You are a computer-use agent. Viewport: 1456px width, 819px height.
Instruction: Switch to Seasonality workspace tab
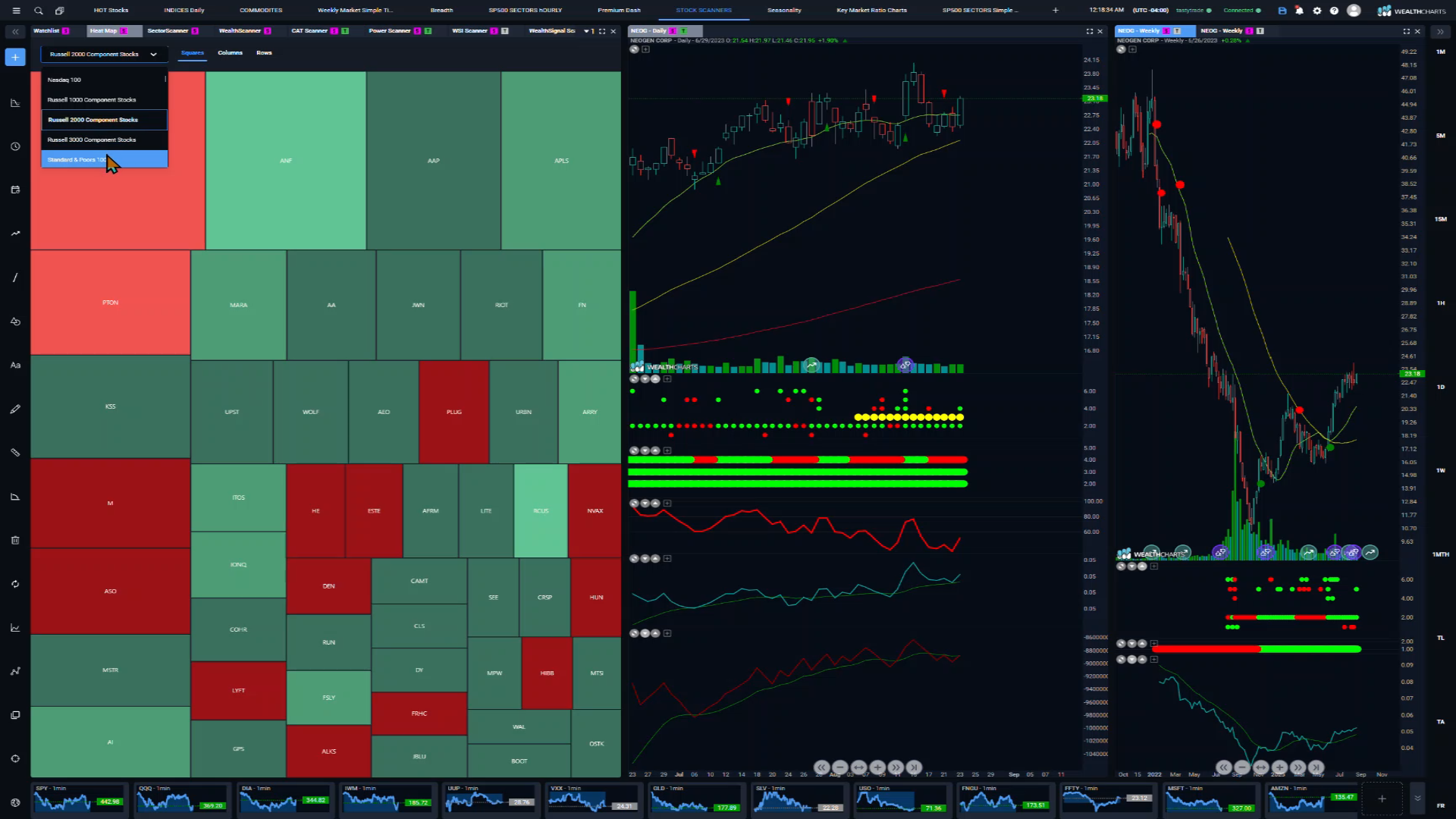pos(784,11)
